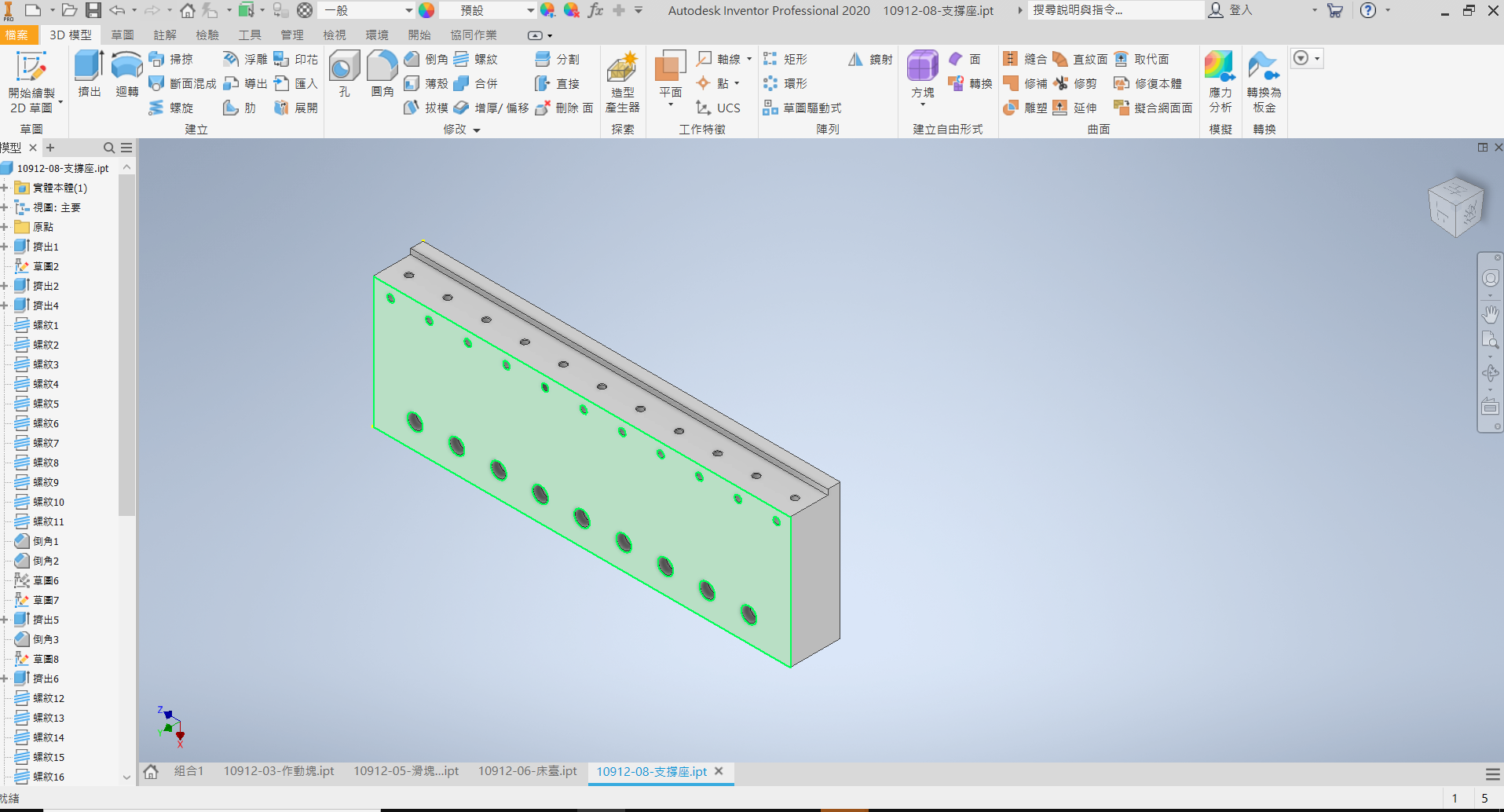Expand the 實體本體(1) tree node

[5, 188]
